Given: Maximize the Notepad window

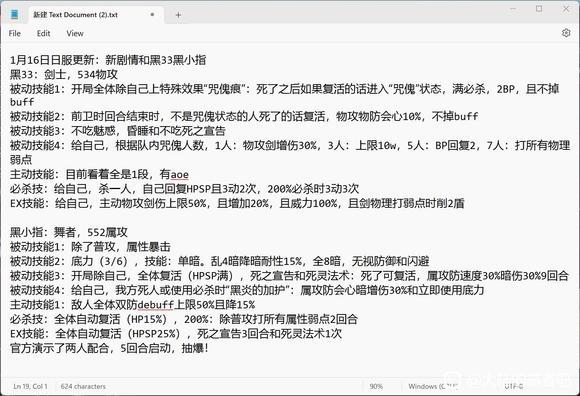Looking at the screenshot, I should (x=539, y=9).
